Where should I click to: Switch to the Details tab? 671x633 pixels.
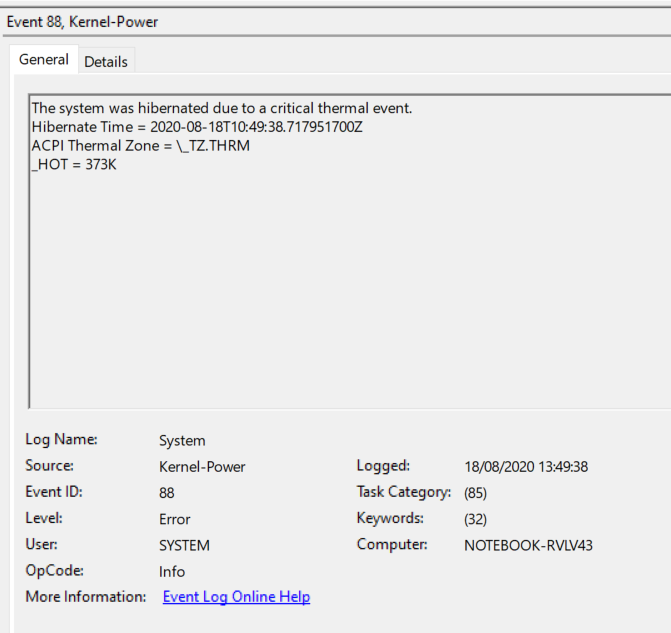(x=106, y=62)
